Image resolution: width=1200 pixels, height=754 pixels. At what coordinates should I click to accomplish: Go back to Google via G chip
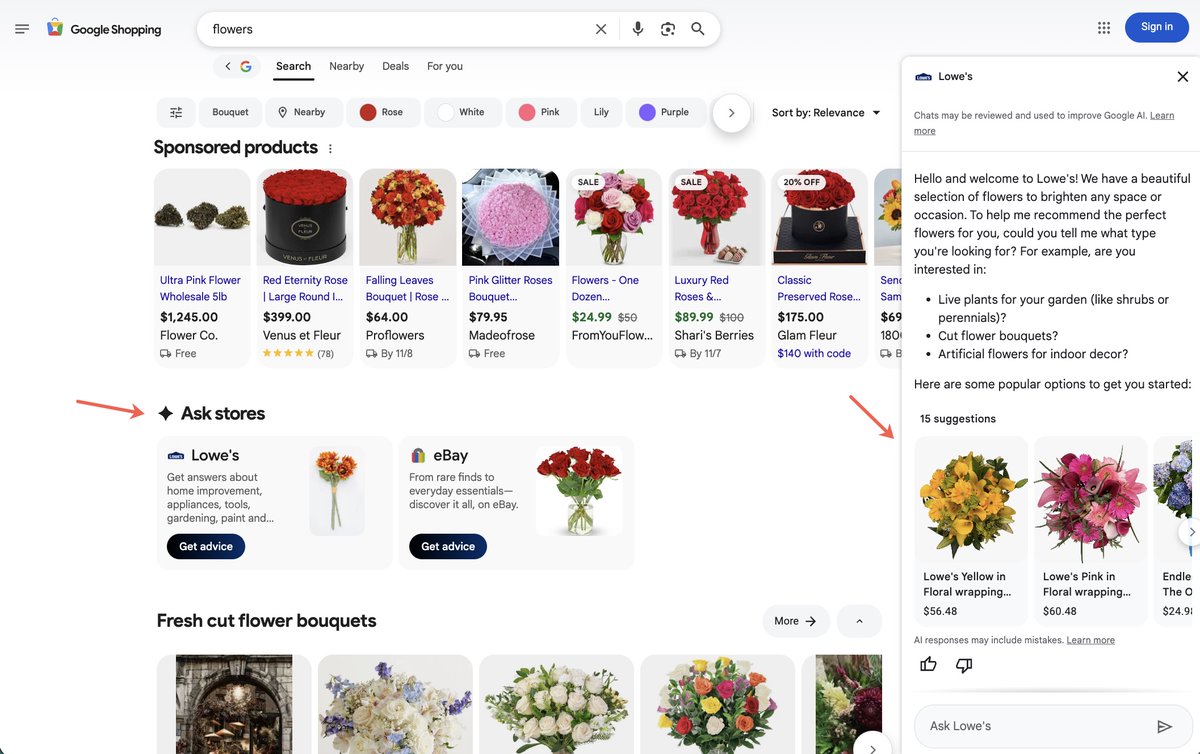(x=237, y=66)
